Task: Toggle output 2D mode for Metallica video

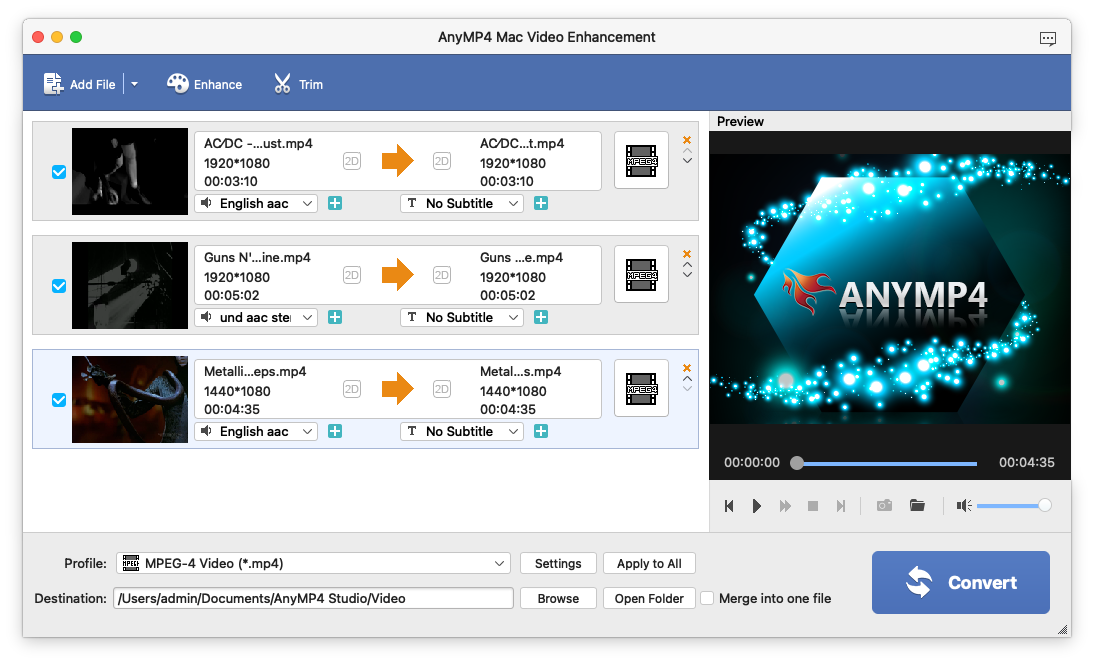Action: [442, 388]
